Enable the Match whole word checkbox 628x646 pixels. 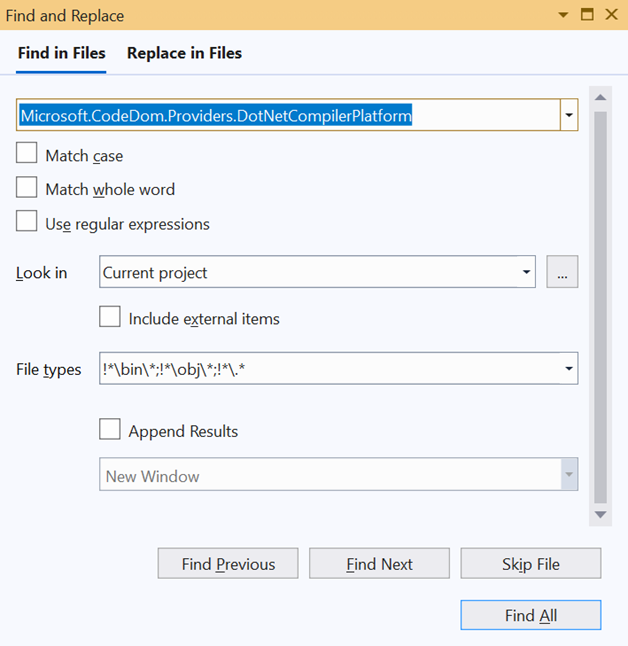tap(27, 189)
